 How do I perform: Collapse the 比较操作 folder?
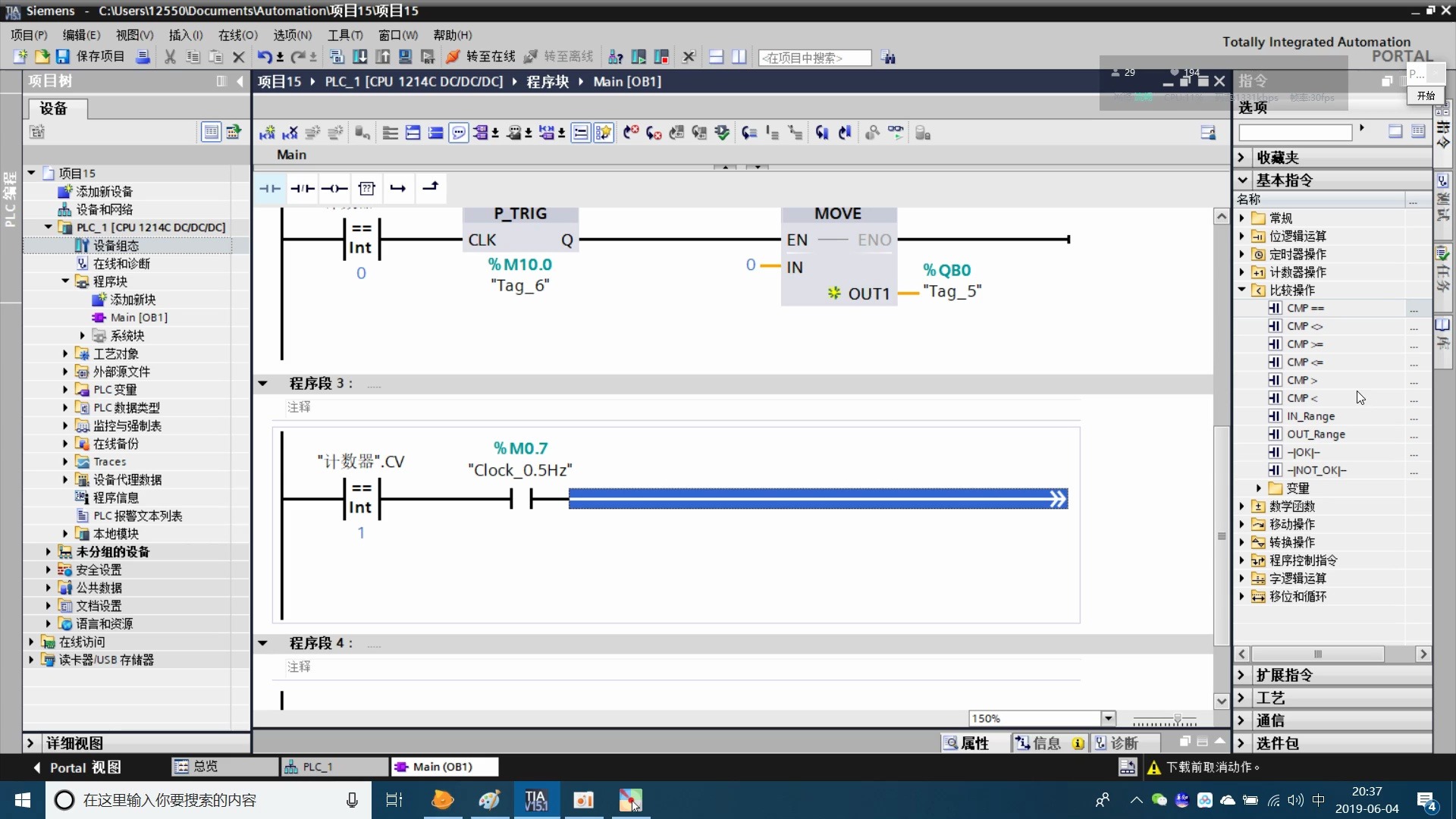coord(1242,290)
